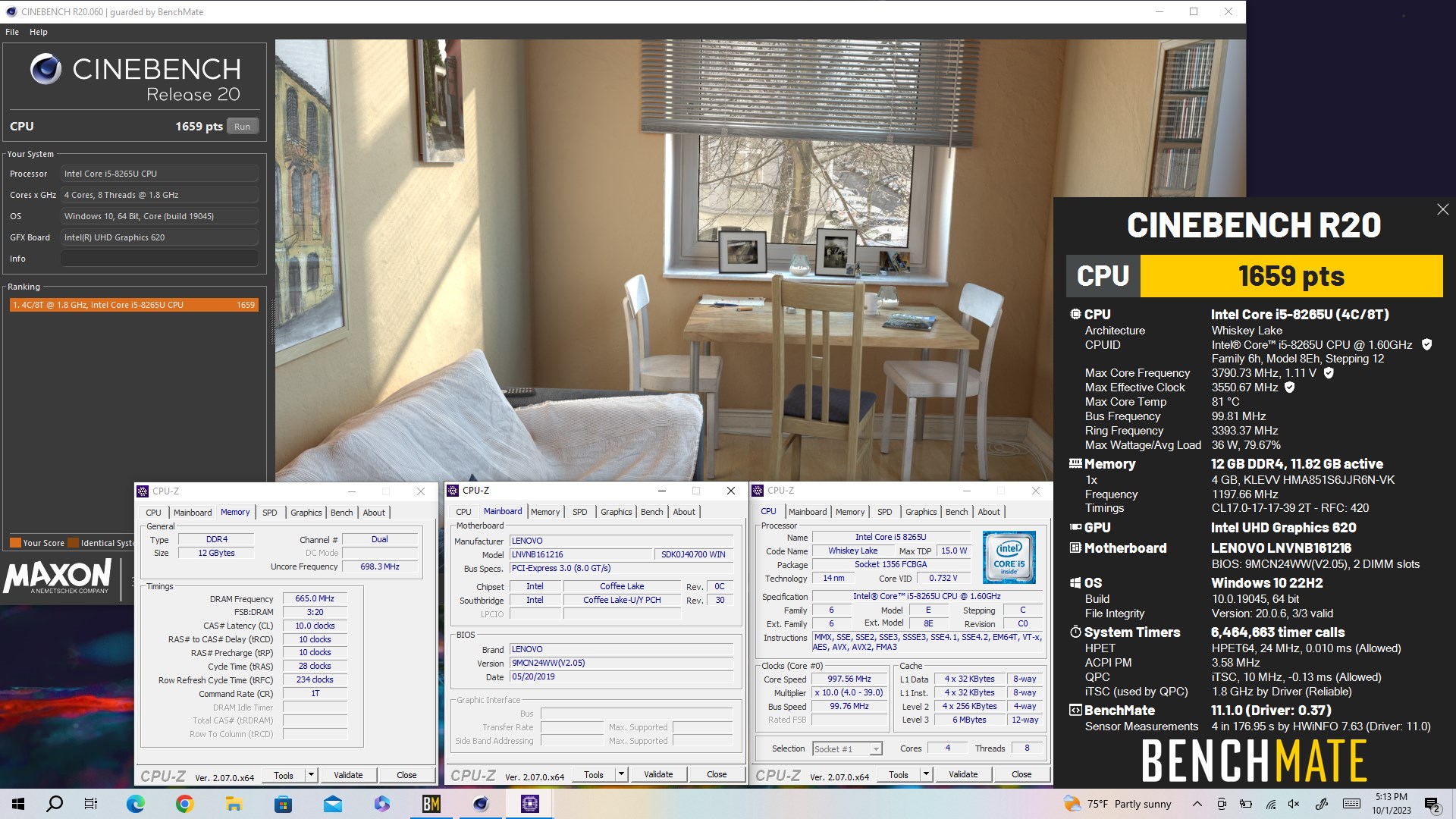Click the Info input field in Cinebench
This screenshot has width=1456, height=819.
(159, 259)
